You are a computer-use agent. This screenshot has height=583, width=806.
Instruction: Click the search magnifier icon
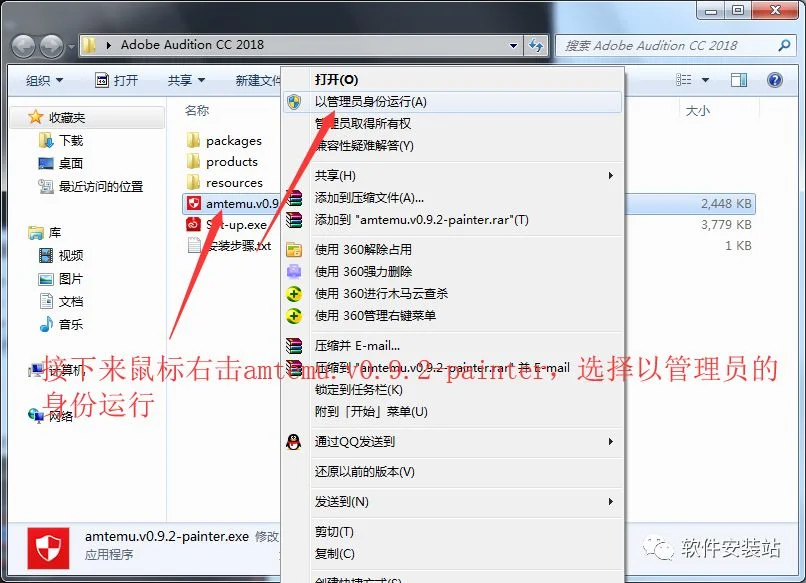[x=784, y=46]
